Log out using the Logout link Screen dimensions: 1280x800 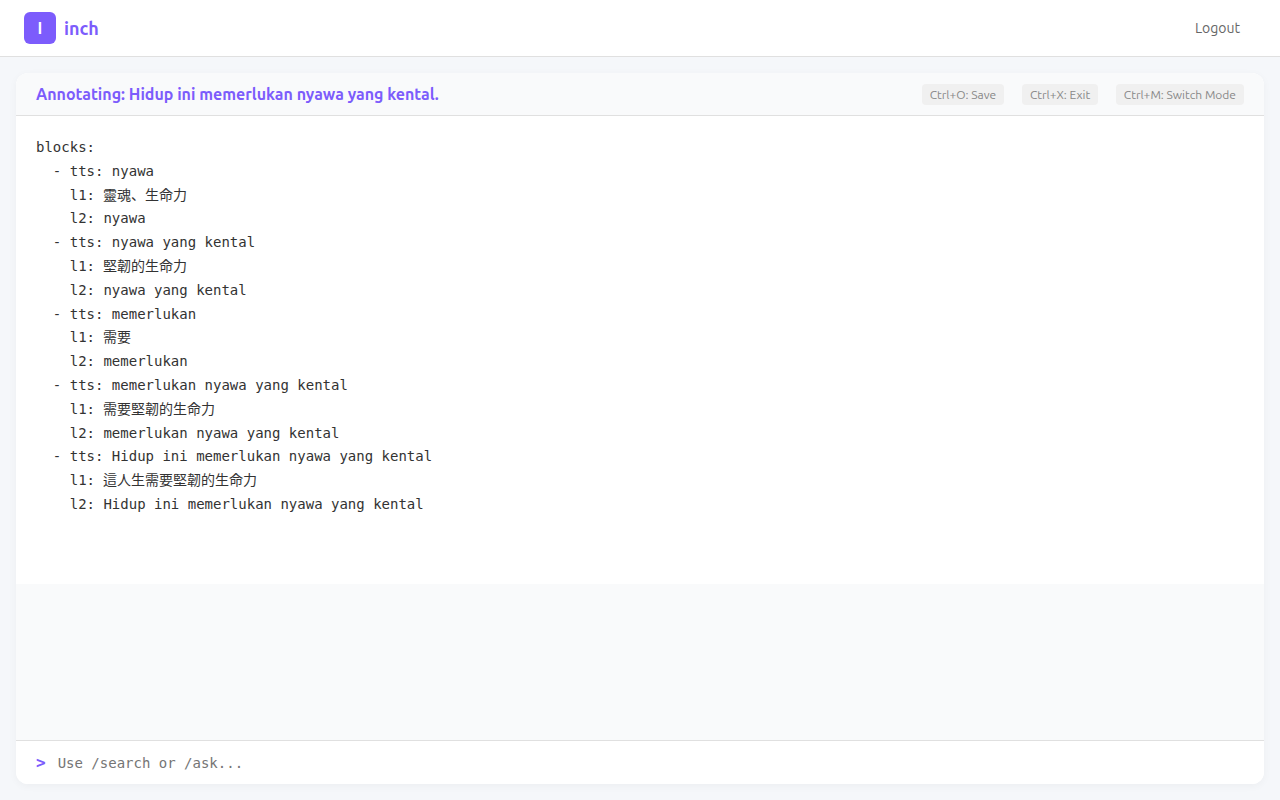(1217, 28)
